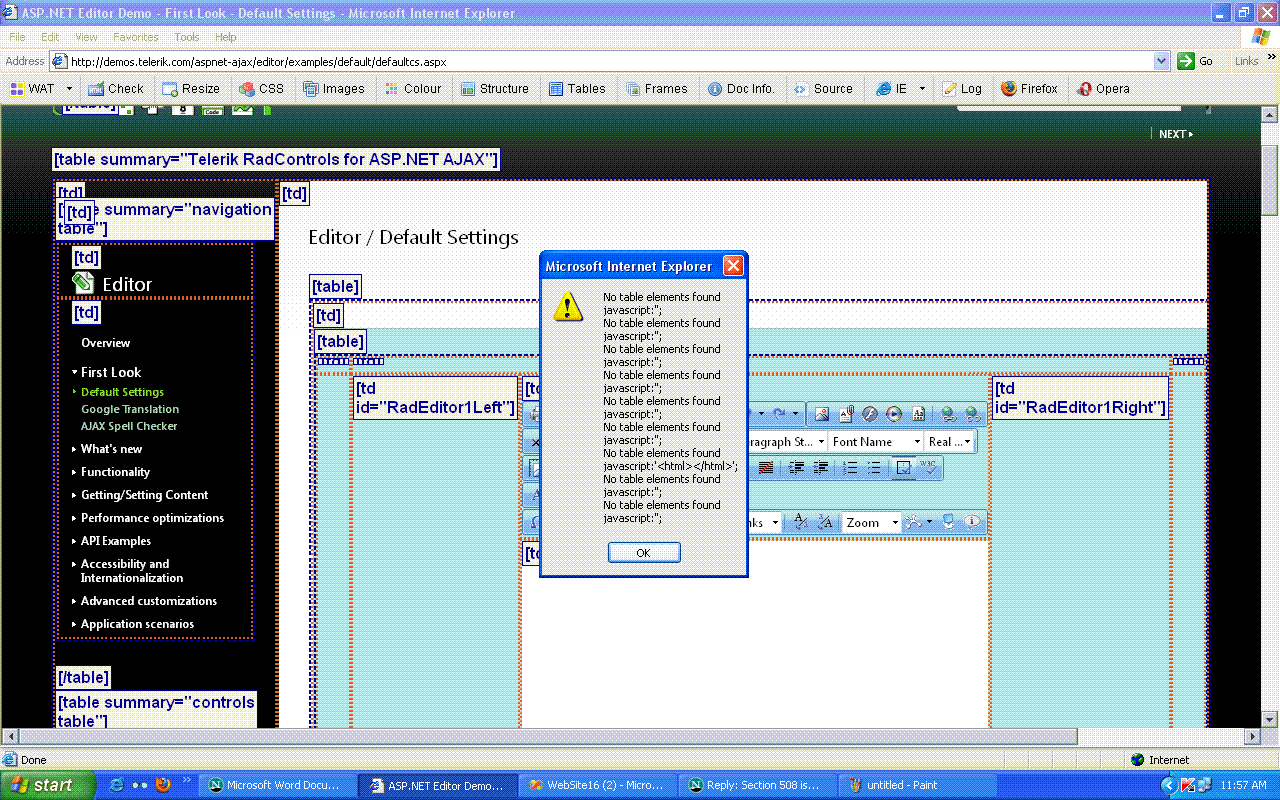
Task: Open the Structure toolbar option
Action: (x=495, y=89)
